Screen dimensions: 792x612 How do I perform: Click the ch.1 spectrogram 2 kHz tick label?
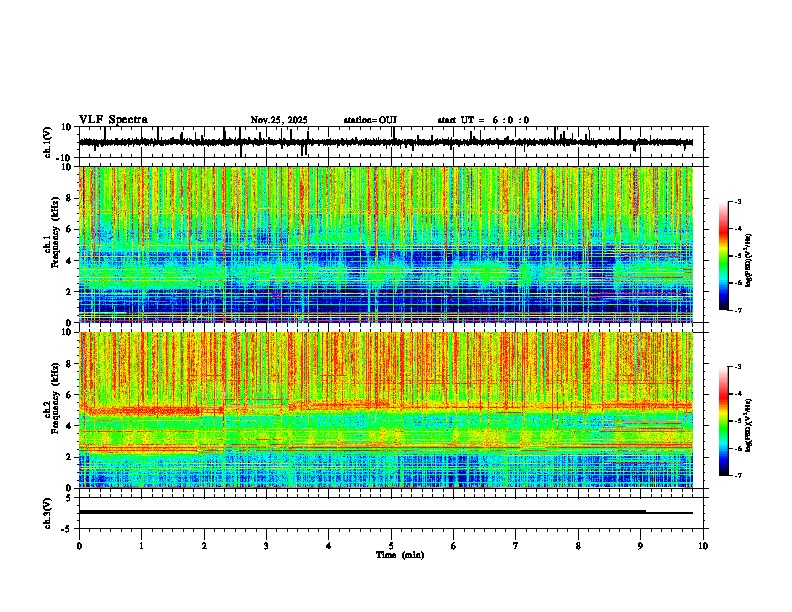(x=70, y=292)
